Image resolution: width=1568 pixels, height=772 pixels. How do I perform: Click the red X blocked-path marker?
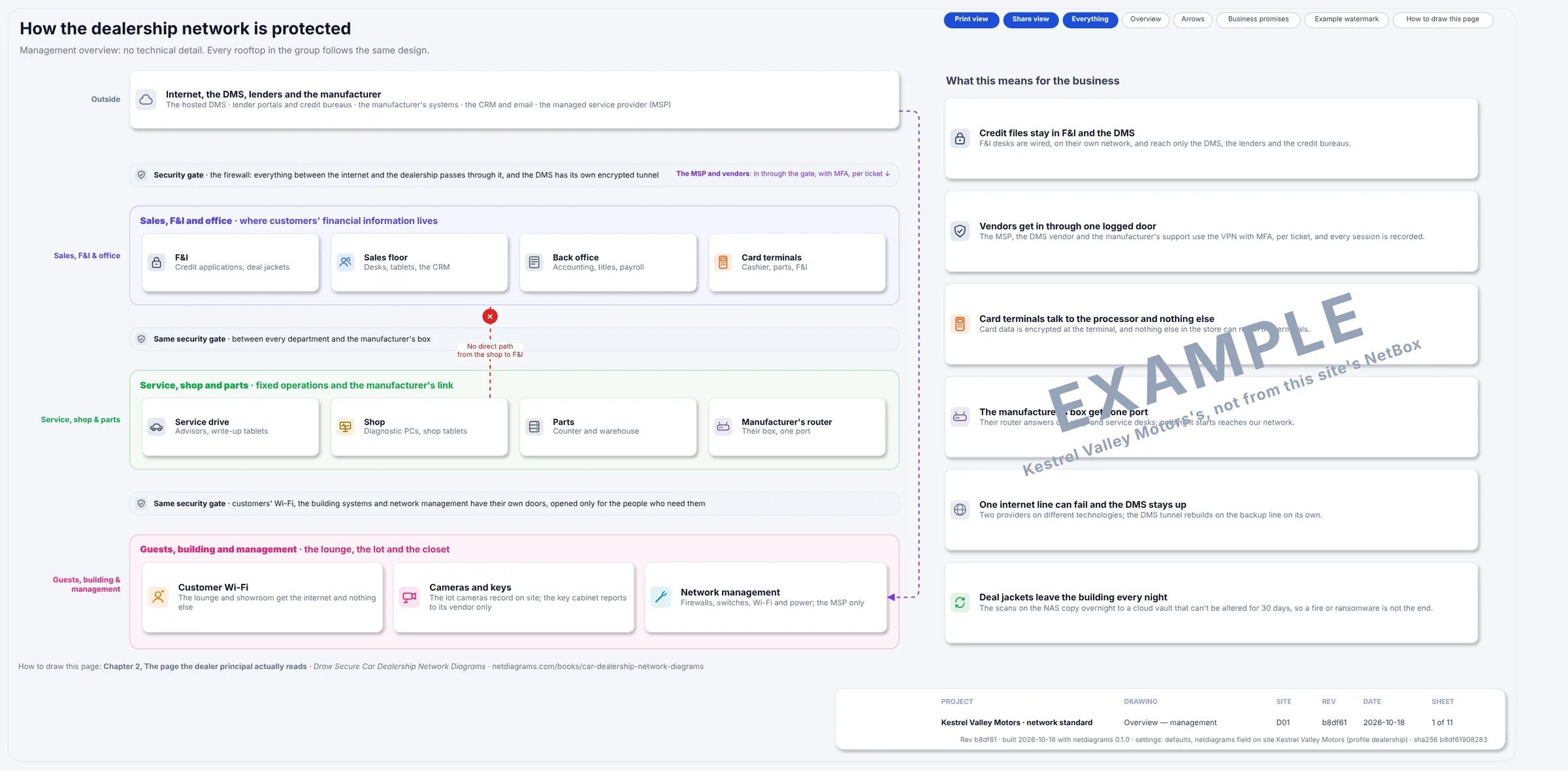click(490, 316)
